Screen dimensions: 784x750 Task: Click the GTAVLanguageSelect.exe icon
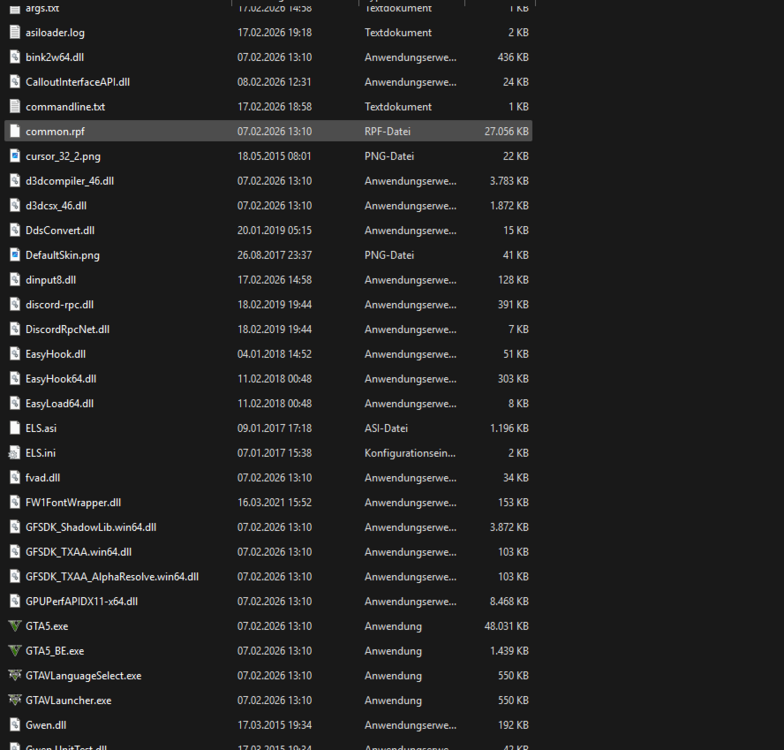(15, 676)
